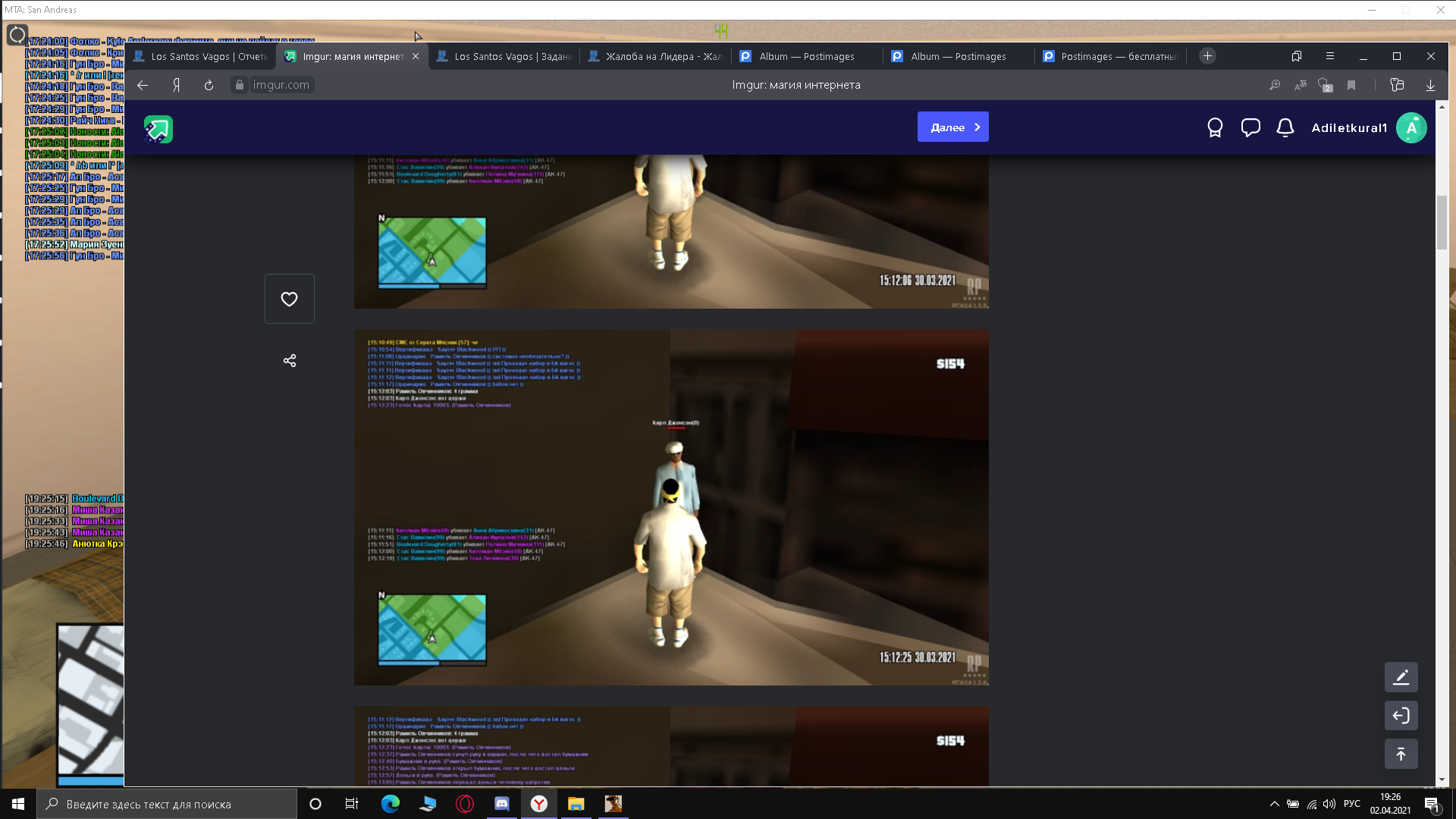Open browser hamburger menu
The width and height of the screenshot is (1456, 819).
point(1329,56)
